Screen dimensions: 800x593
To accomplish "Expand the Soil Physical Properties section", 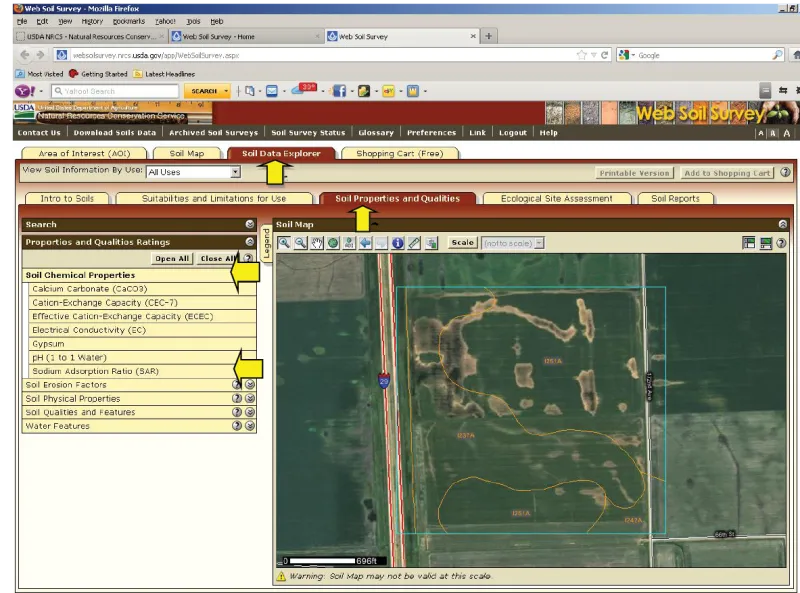I will 250,399.
